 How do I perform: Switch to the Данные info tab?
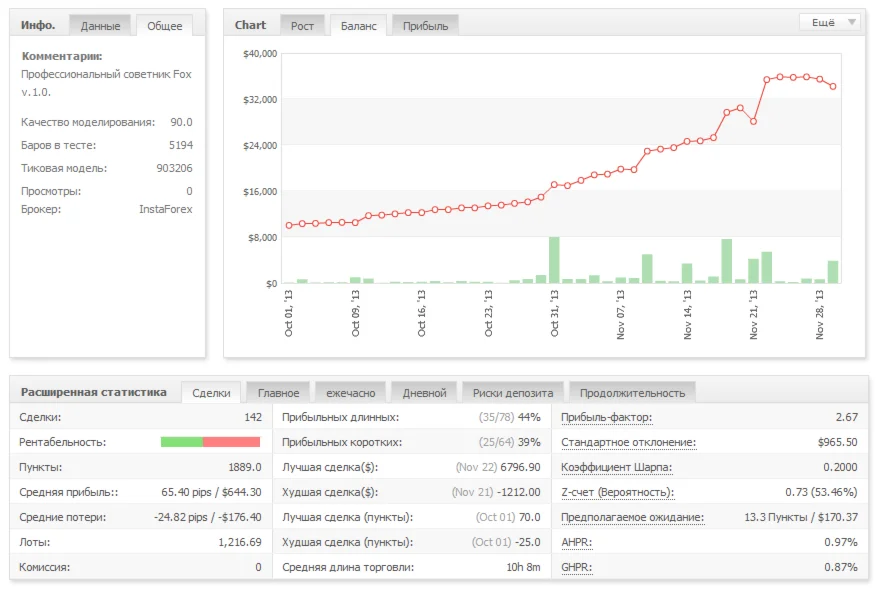coord(100,26)
